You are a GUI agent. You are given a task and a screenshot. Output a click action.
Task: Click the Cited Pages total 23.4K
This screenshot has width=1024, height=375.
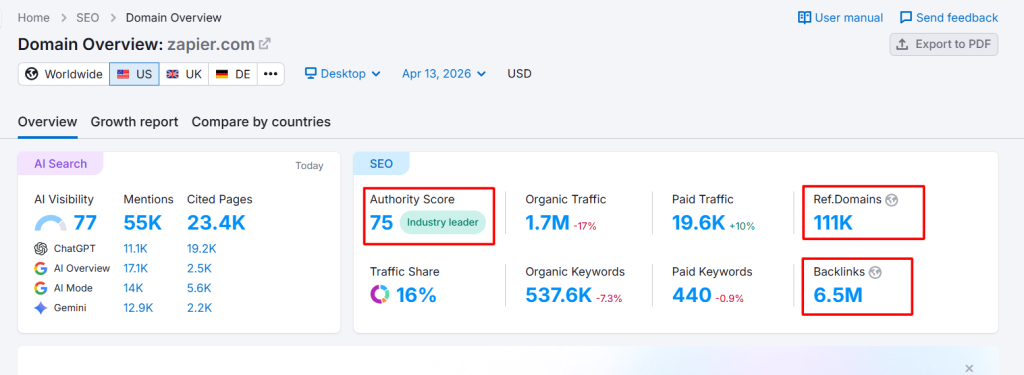(216, 223)
